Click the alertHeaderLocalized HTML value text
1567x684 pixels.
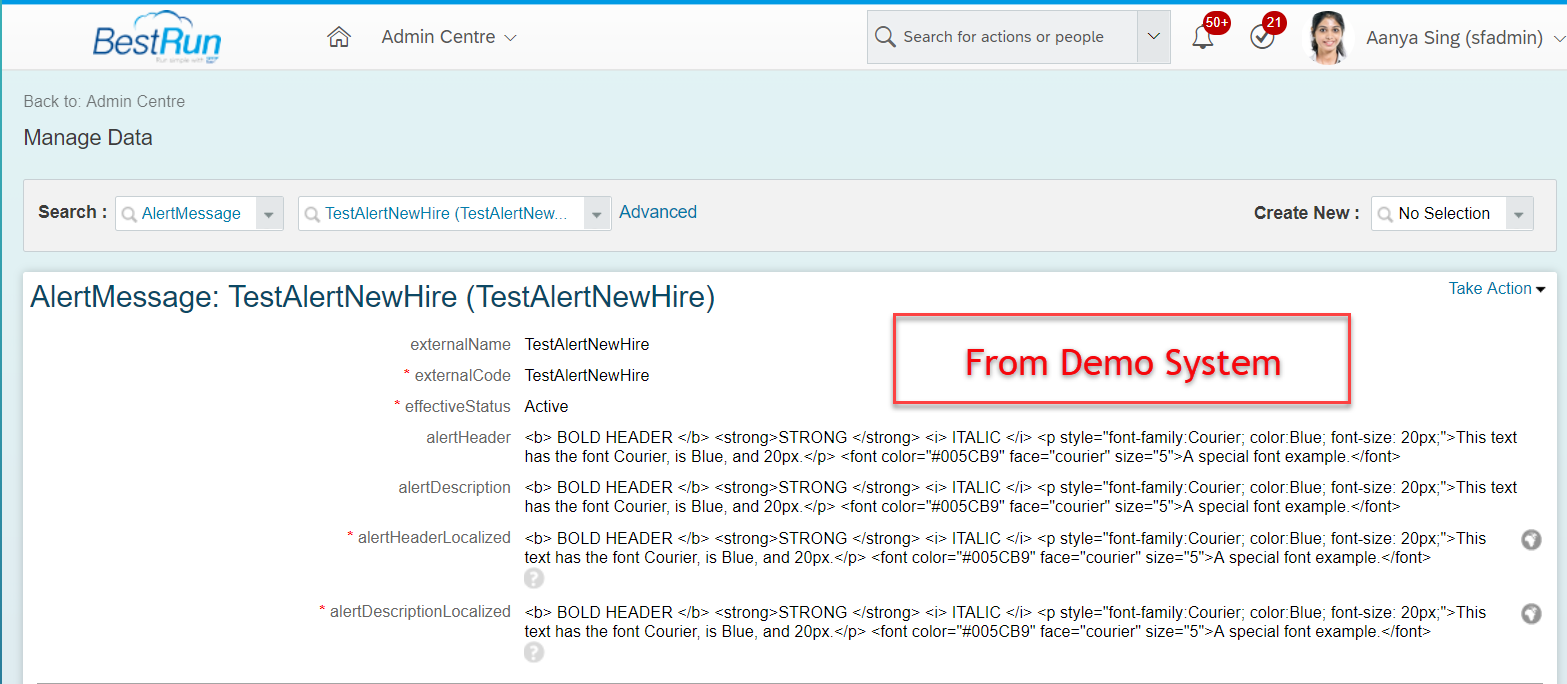pyautogui.click(x=1006, y=548)
